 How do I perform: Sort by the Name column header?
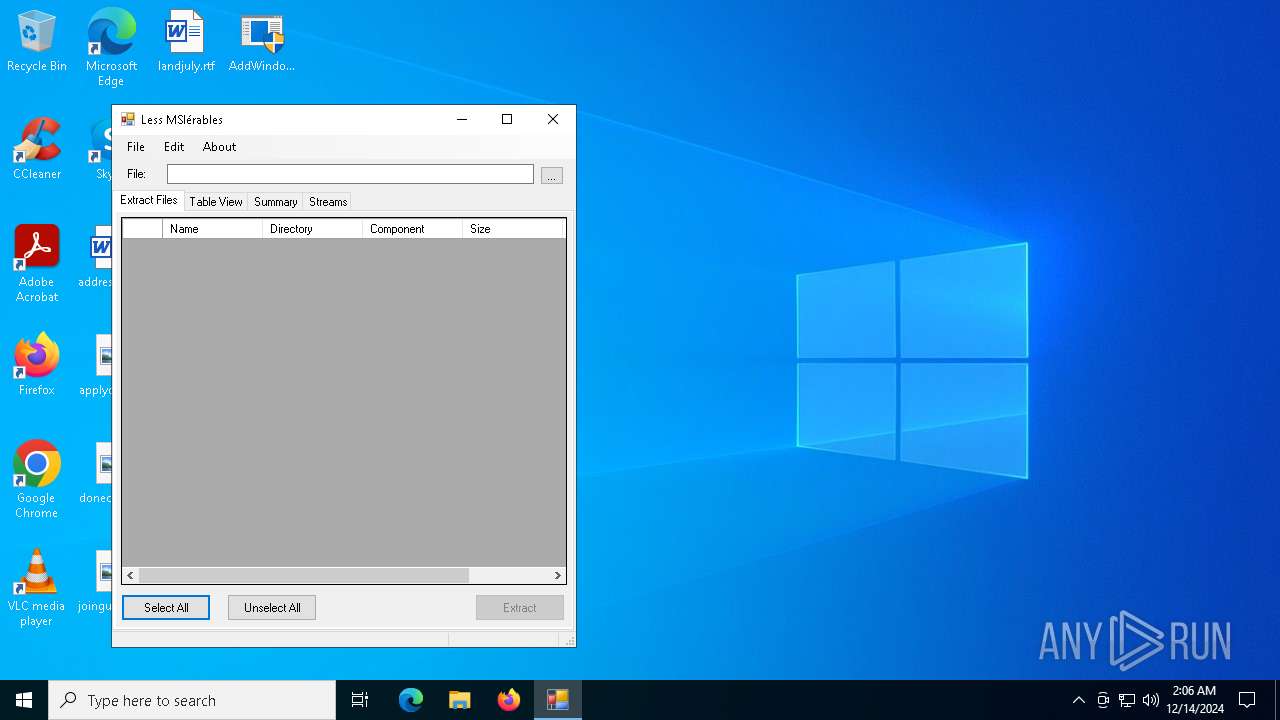pos(212,229)
